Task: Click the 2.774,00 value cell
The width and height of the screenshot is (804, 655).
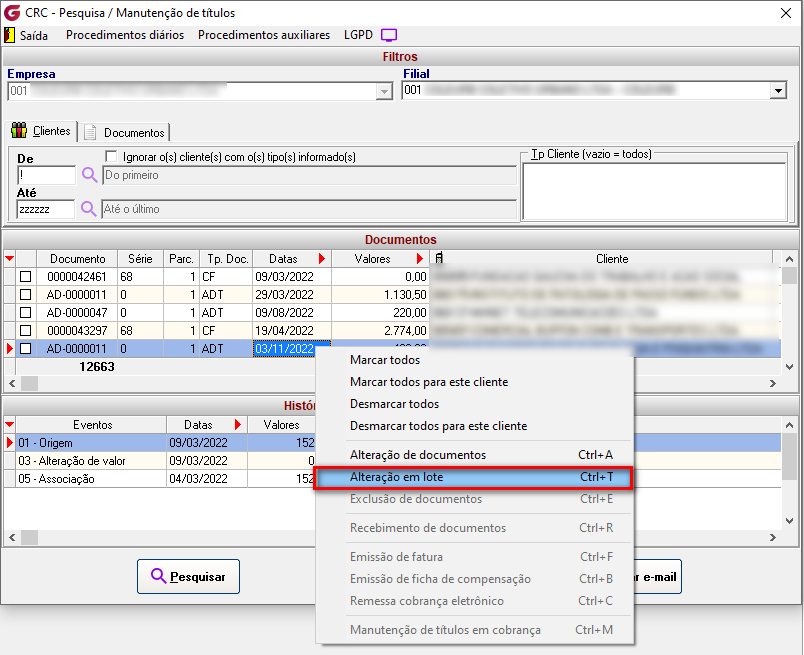Action: [x=380, y=331]
